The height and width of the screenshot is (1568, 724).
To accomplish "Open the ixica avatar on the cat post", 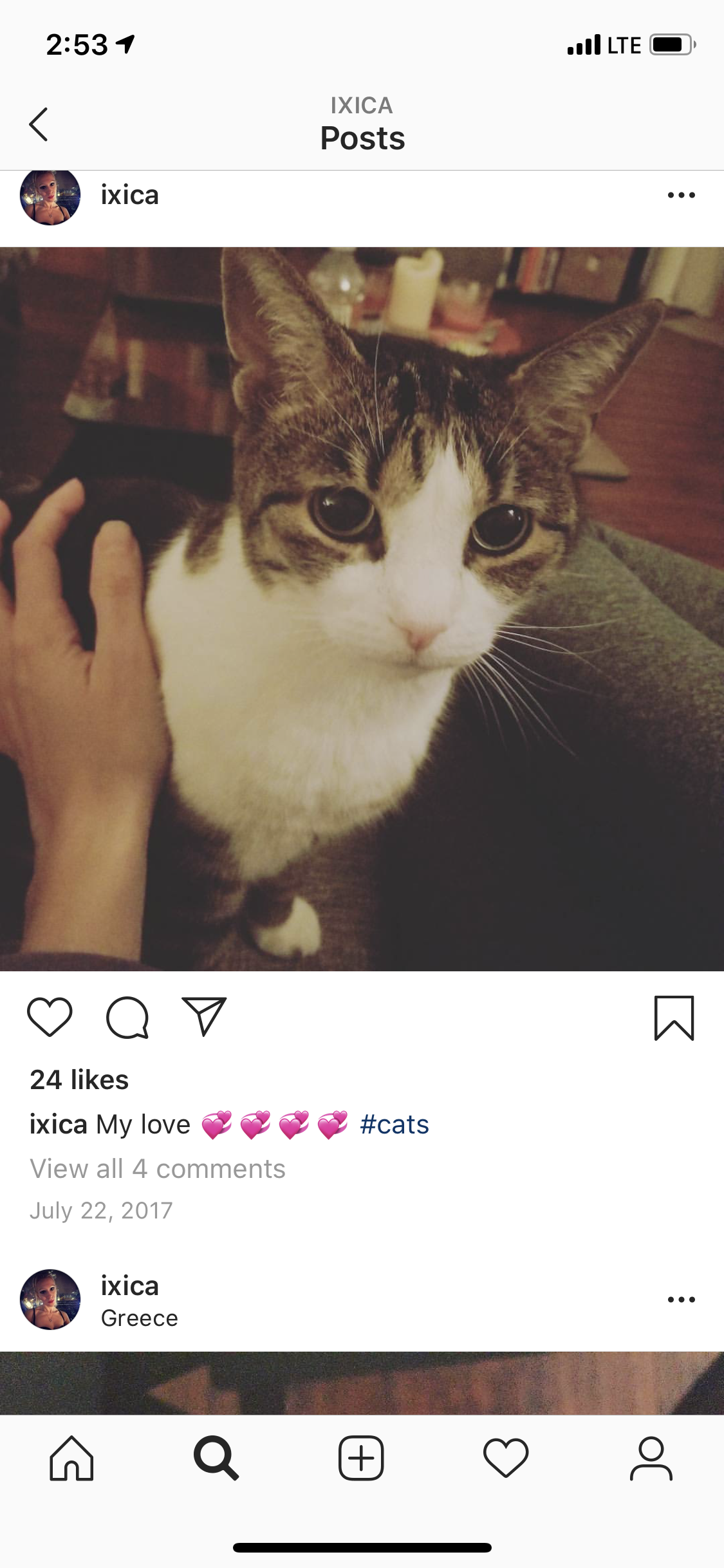I will click(x=50, y=195).
